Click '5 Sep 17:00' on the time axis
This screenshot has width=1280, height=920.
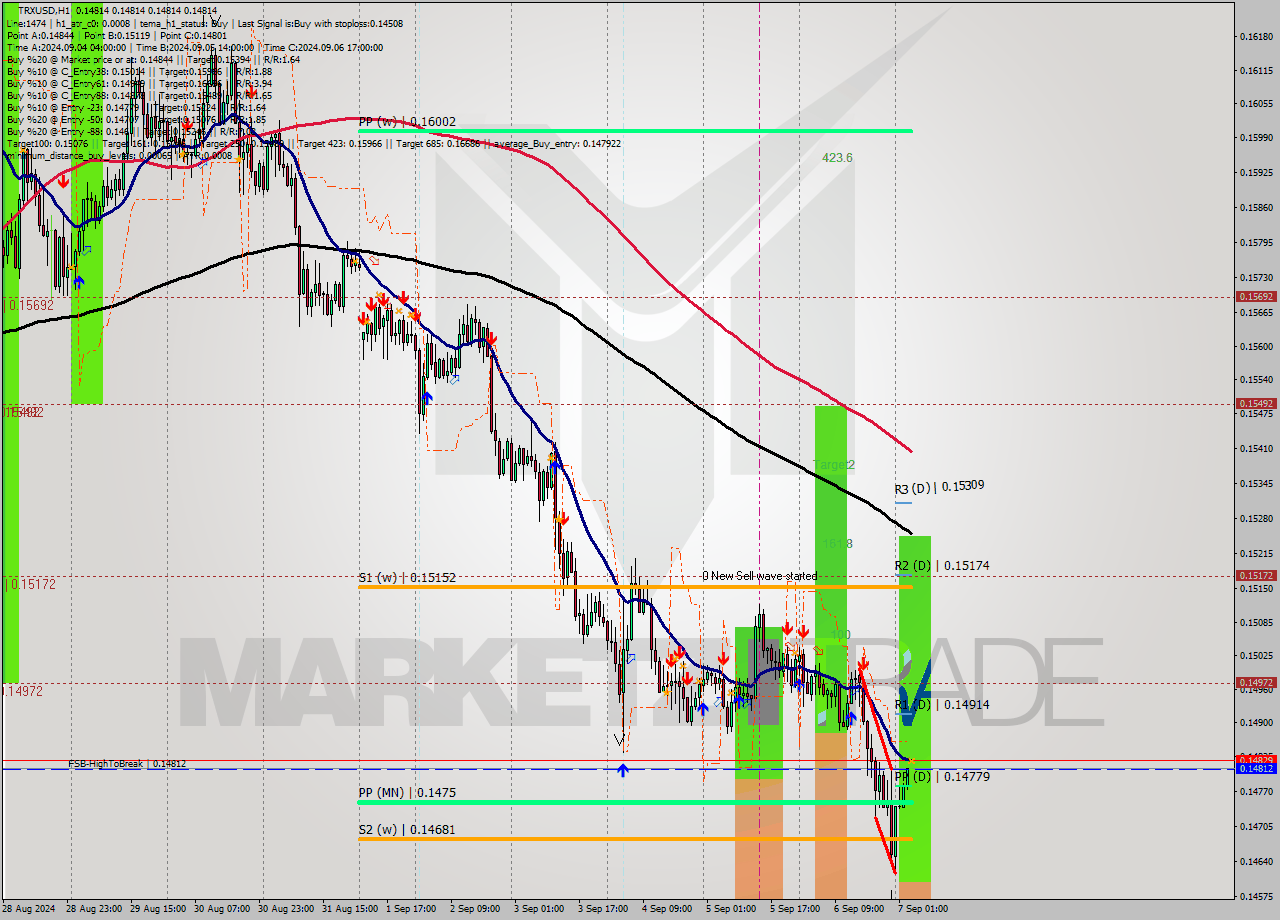(795, 909)
